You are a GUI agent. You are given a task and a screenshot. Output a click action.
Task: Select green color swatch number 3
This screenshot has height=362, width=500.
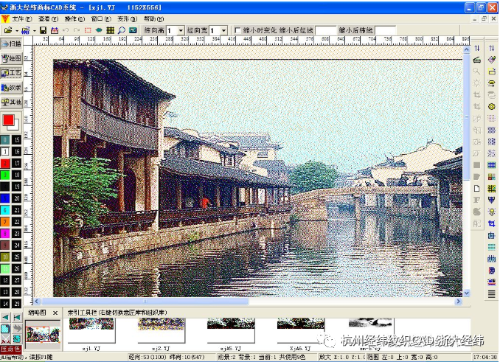coord(5,175)
